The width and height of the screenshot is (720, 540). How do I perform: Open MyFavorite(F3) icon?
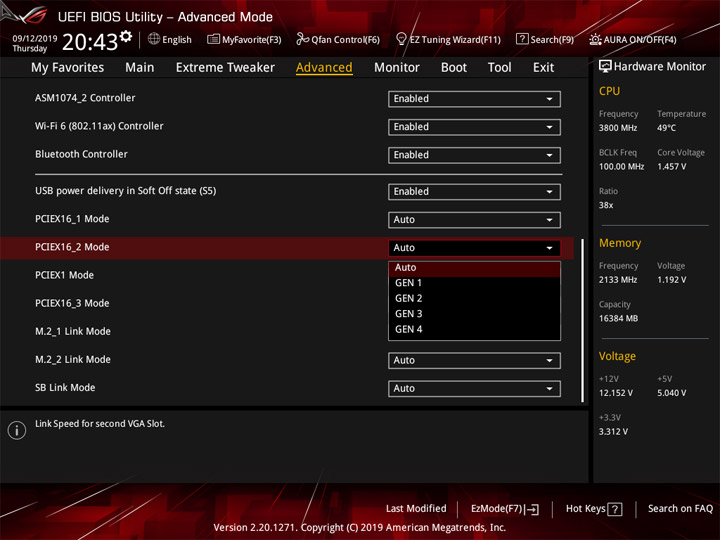[213, 39]
